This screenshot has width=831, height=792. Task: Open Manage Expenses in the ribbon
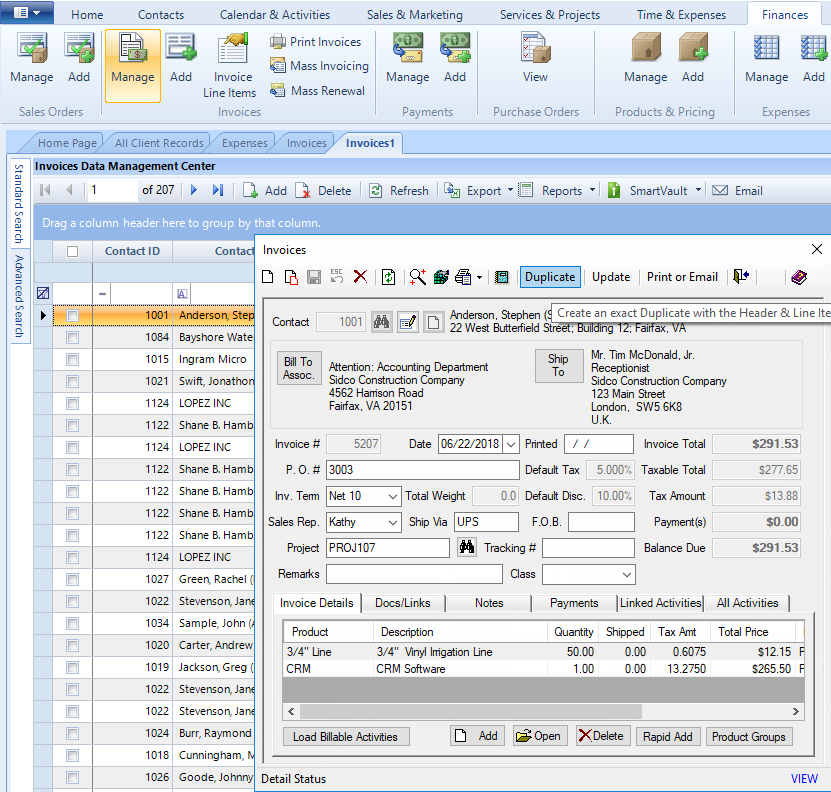(766, 58)
